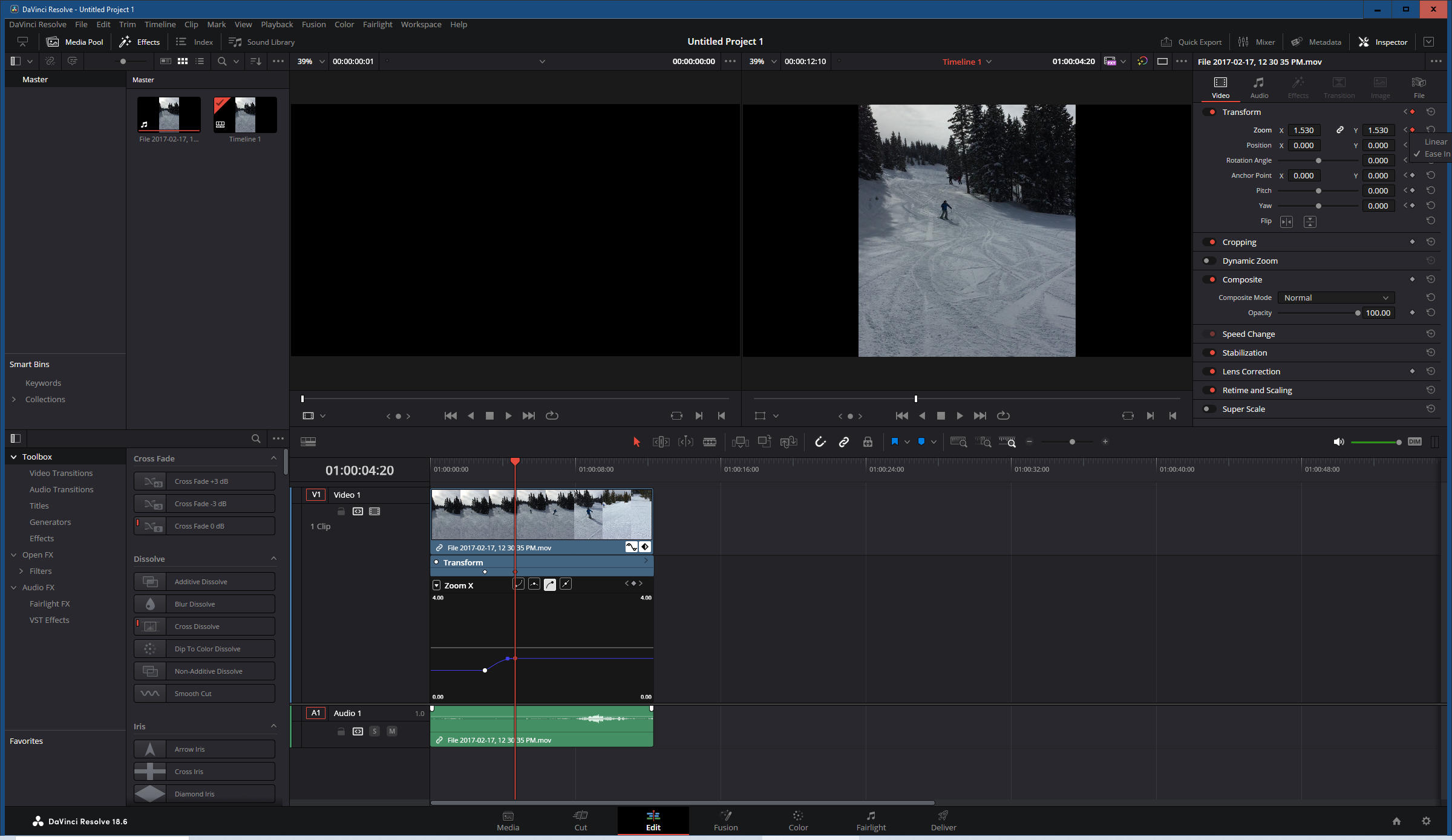The image size is (1452, 840).
Task: Open keyframe editor diamond on video clip
Action: (645, 547)
